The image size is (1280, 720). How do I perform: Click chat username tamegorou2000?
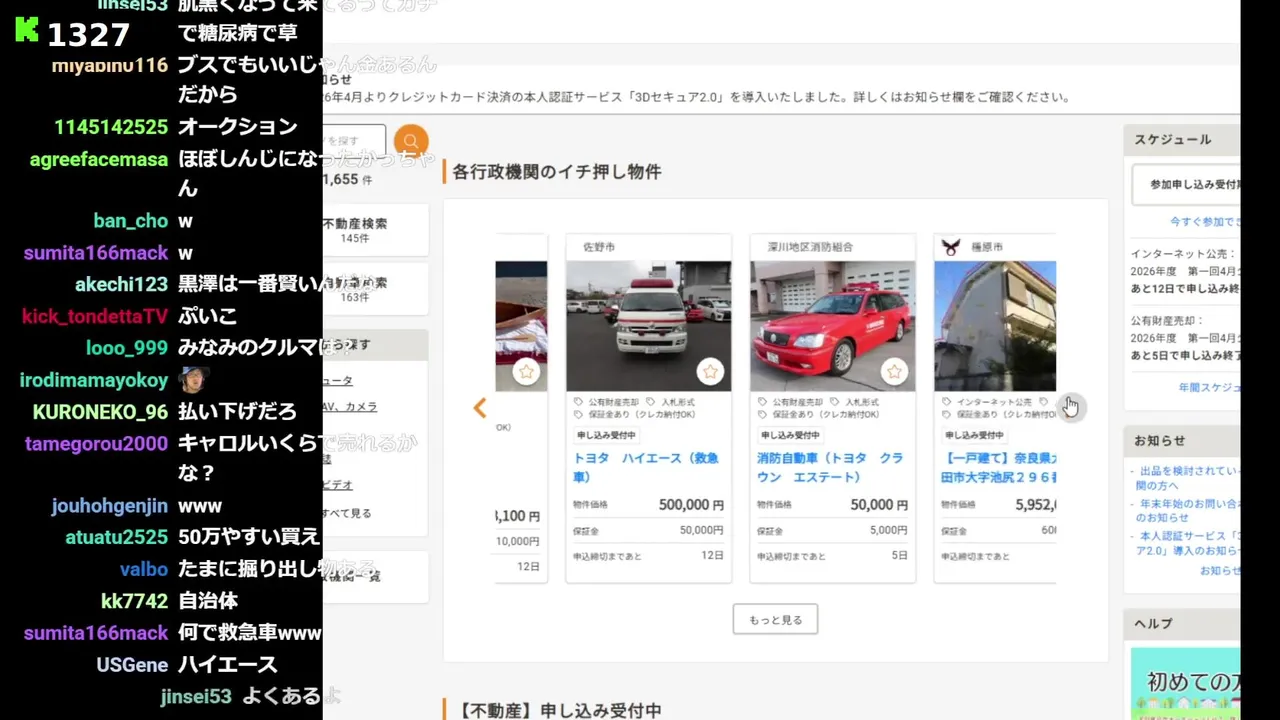97,444
